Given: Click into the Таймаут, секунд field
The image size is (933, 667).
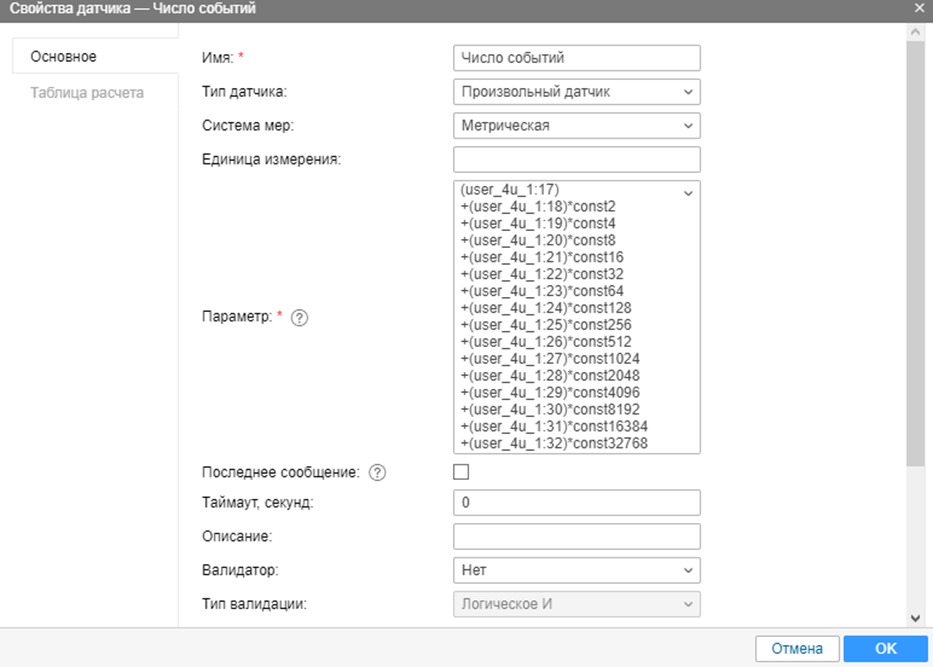Looking at the screenshot, I should 576,502.
